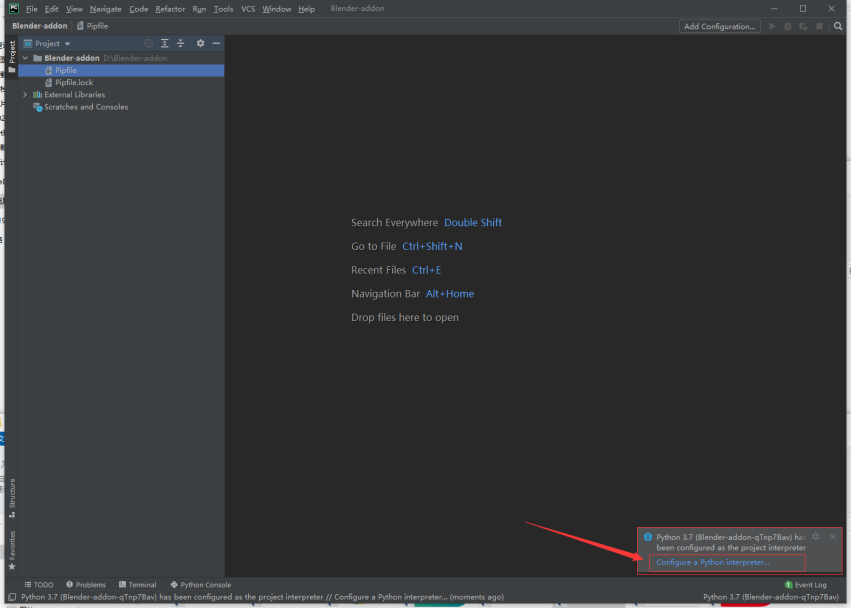Open the Problems tool window

coord(86,585)
